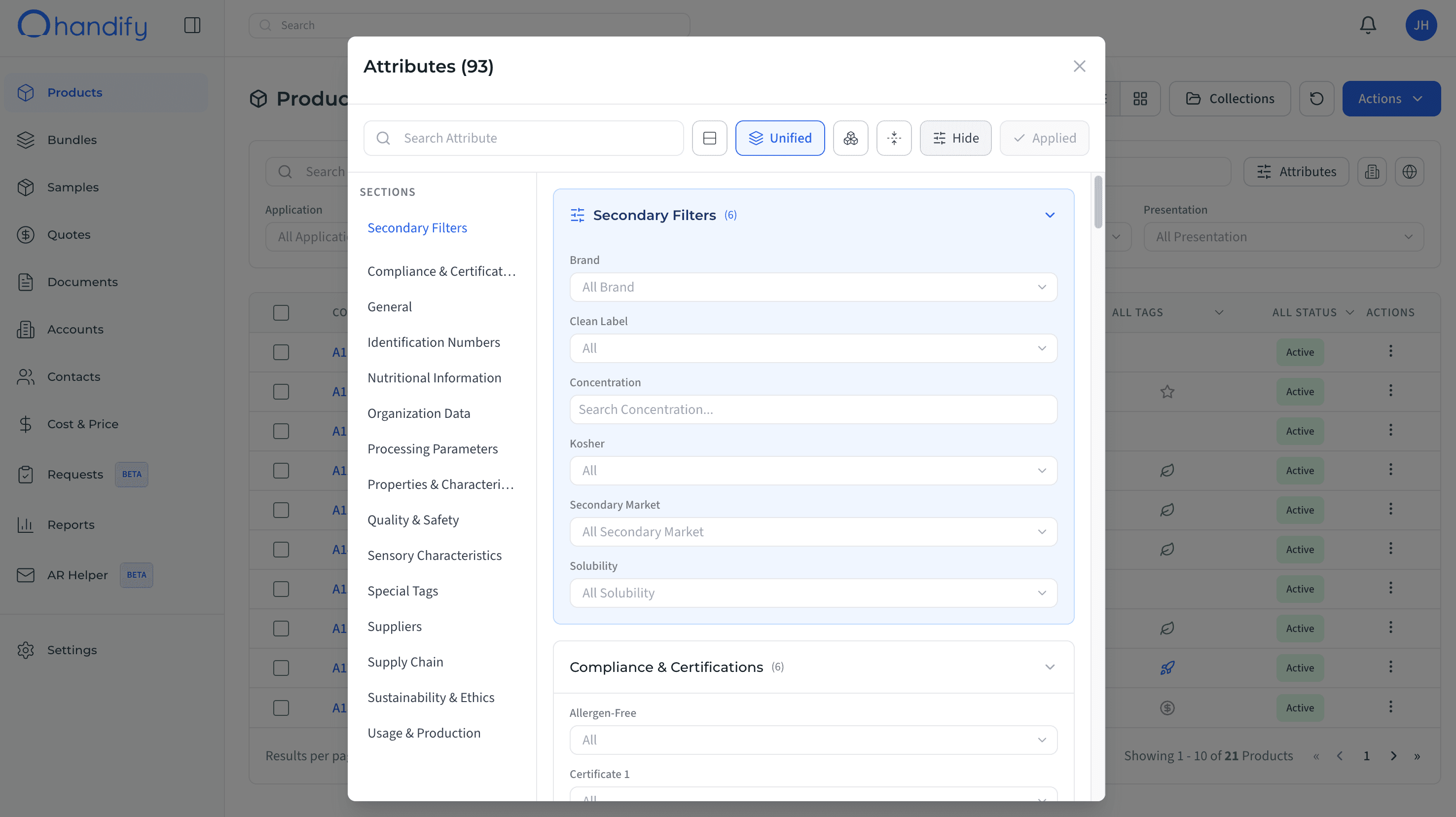Image resolution: width=1456 pixels, height=817 pixels.
Task: Click the split layout view icon
Action: point(709,138)
